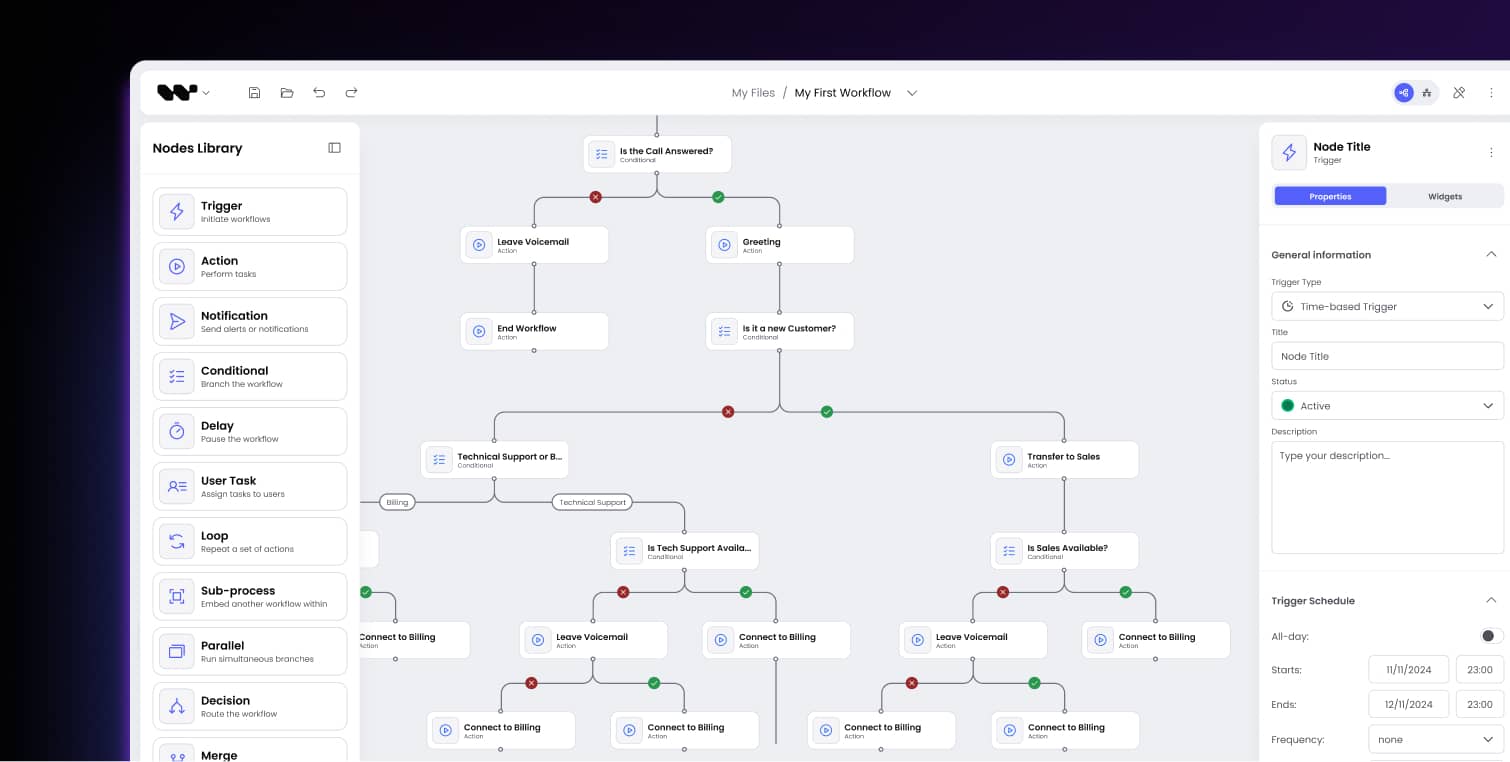Collapse Nodes Library with the panel icon
This screenshot has height=762, width=1510.
[334, 148]
